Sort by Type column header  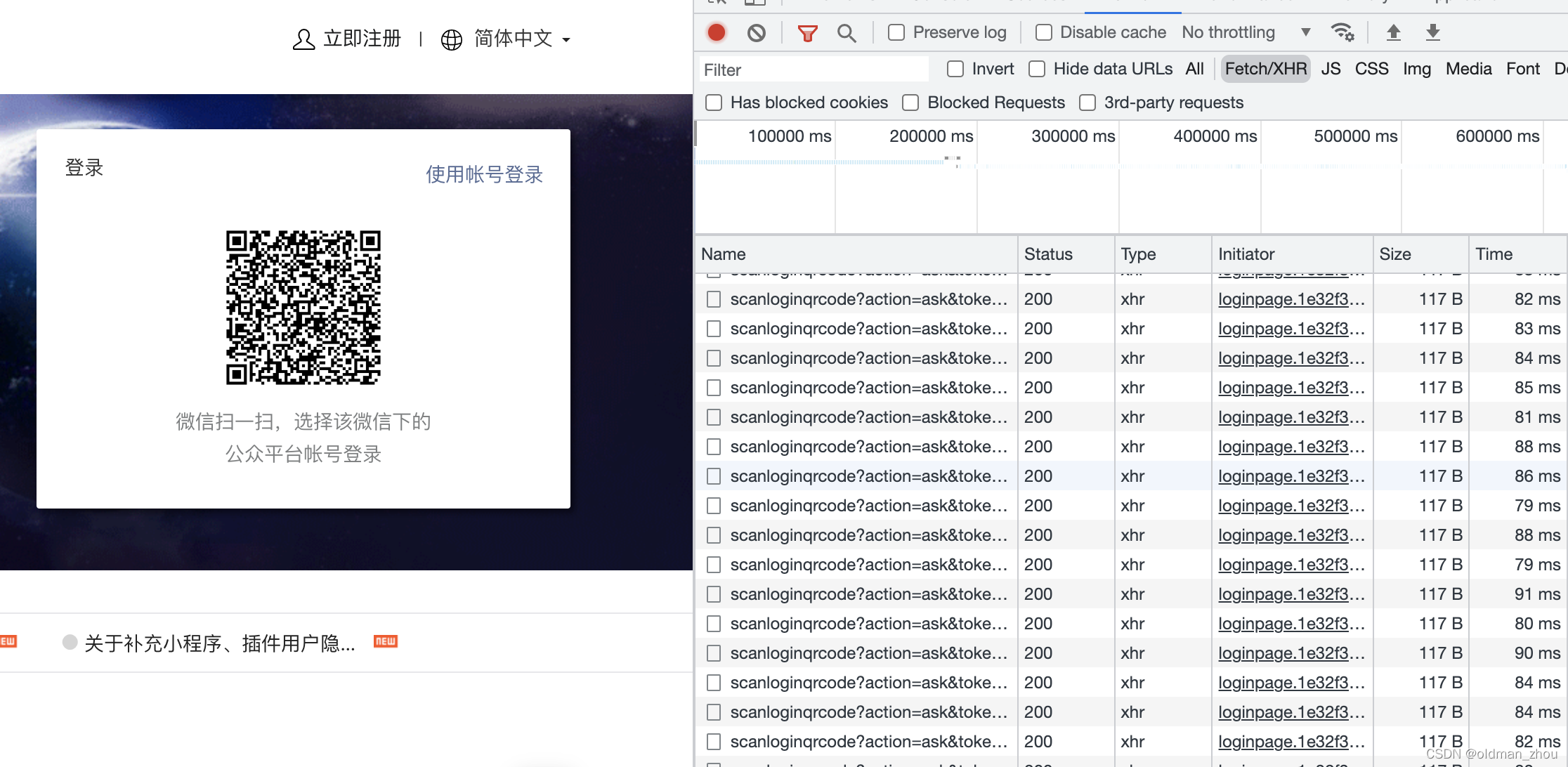[x=1163, y=254]
